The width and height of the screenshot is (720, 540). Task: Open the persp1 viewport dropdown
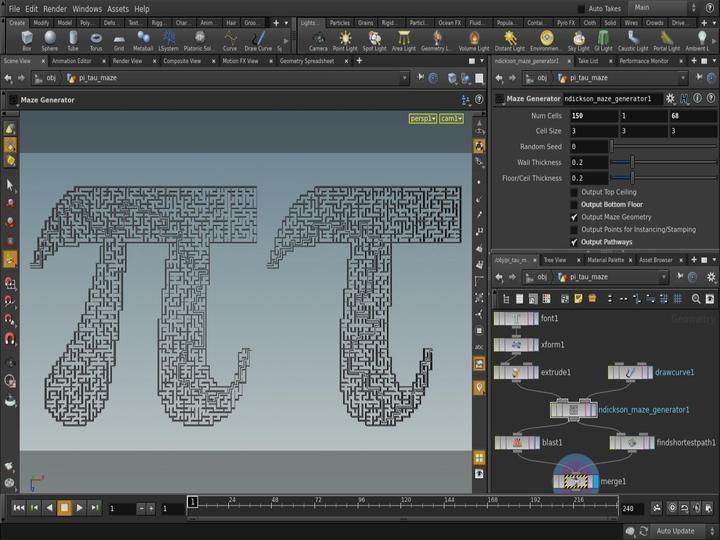coord(423,118)
